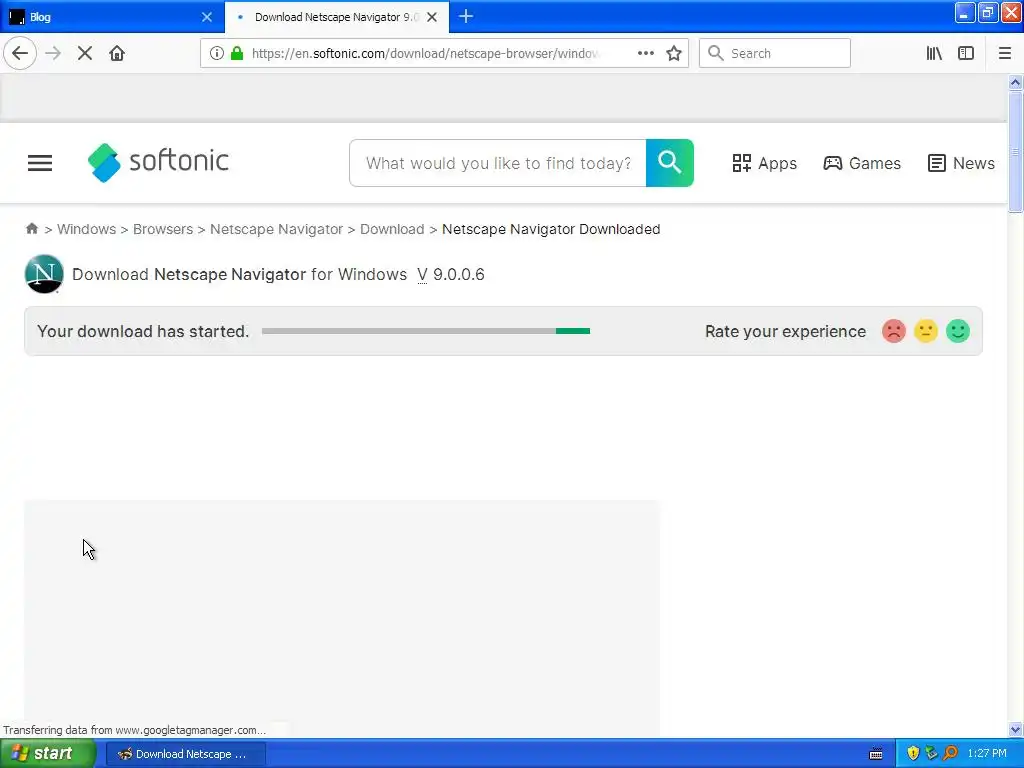
Task: Click 'Rate your experience' label
Action: [x=786, y=332]
